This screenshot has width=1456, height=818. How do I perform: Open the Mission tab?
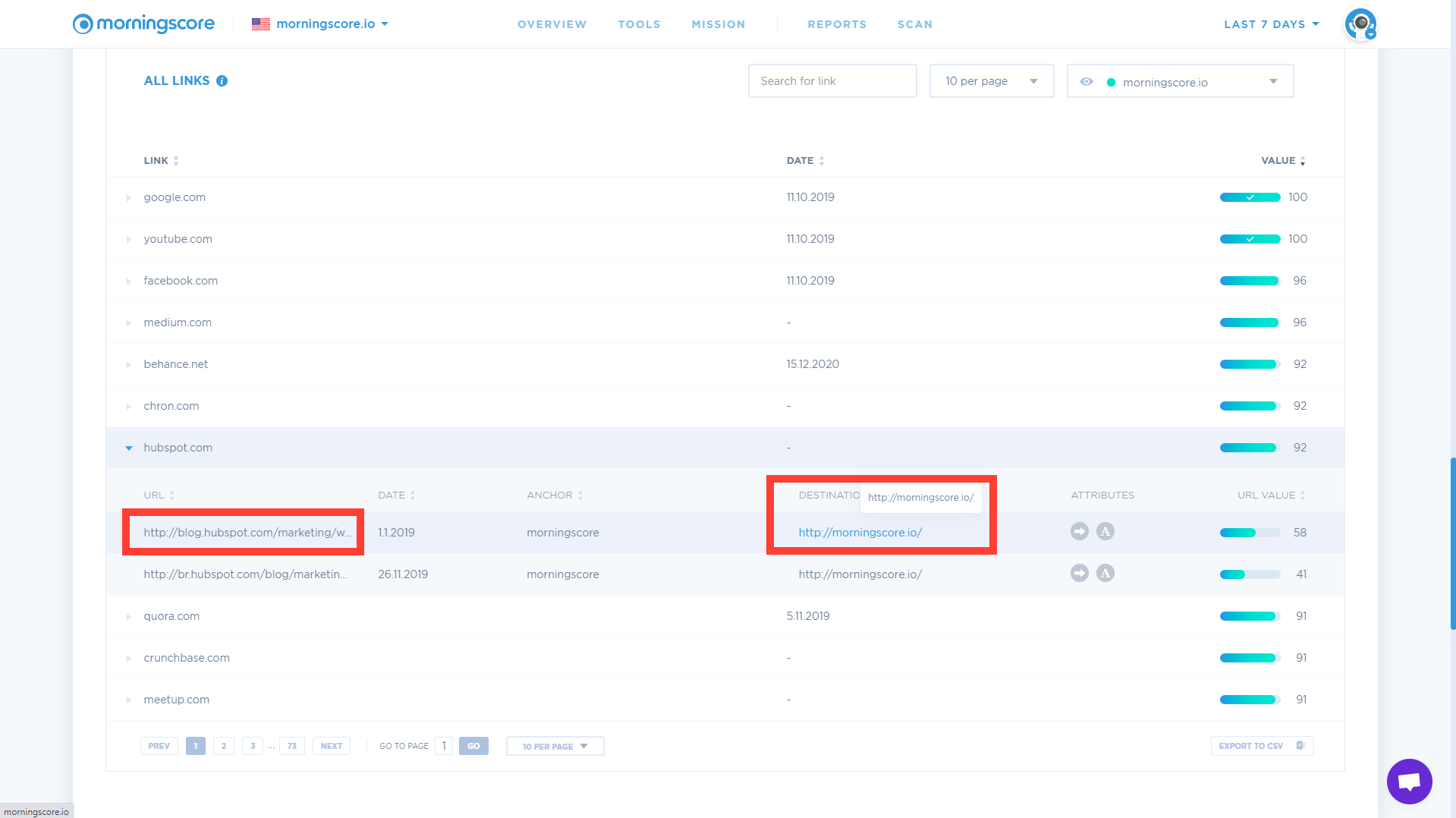719,24
